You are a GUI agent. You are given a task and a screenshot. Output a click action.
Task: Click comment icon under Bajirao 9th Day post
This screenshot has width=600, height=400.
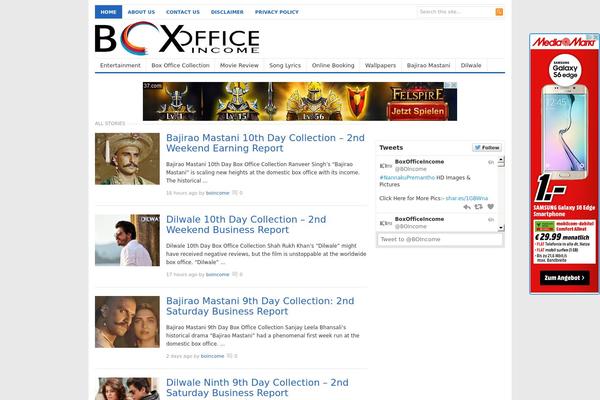229,356
